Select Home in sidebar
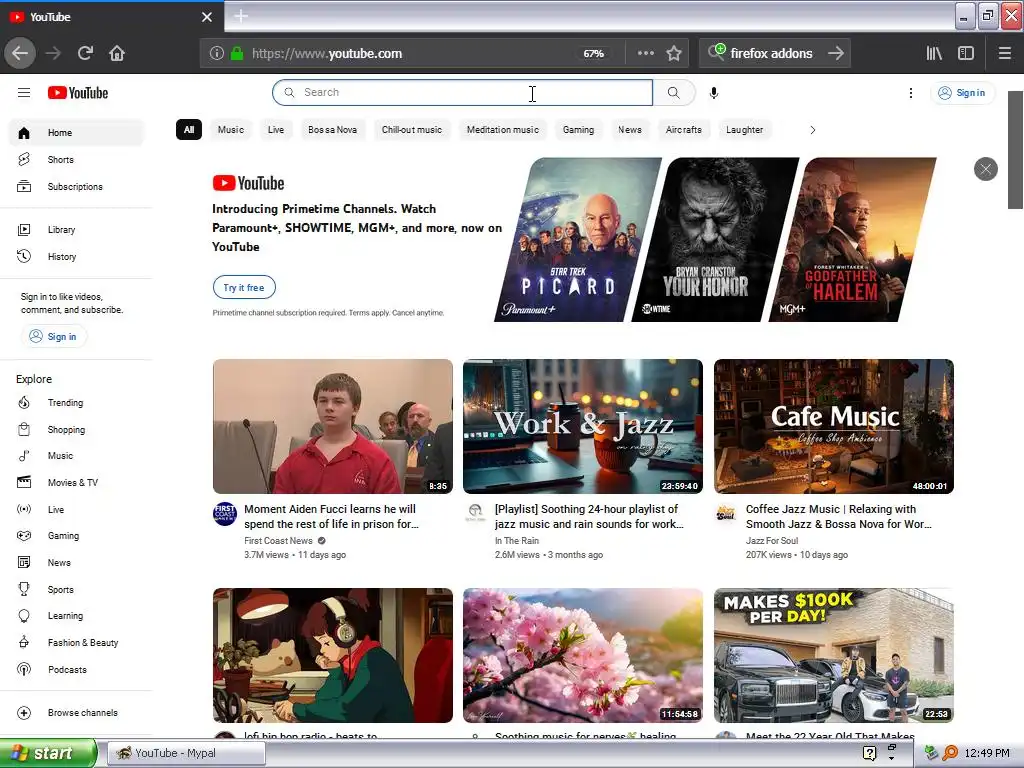Viewport: 1024px width, 768px height. (x=76, y=133)
